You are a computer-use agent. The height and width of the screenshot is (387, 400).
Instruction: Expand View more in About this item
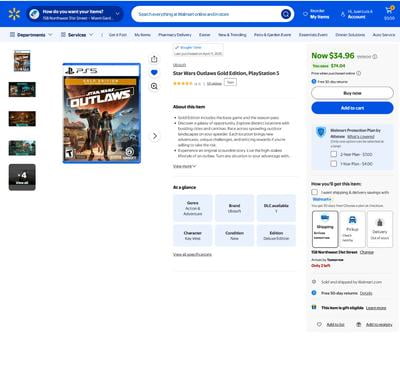coord(184,166)
